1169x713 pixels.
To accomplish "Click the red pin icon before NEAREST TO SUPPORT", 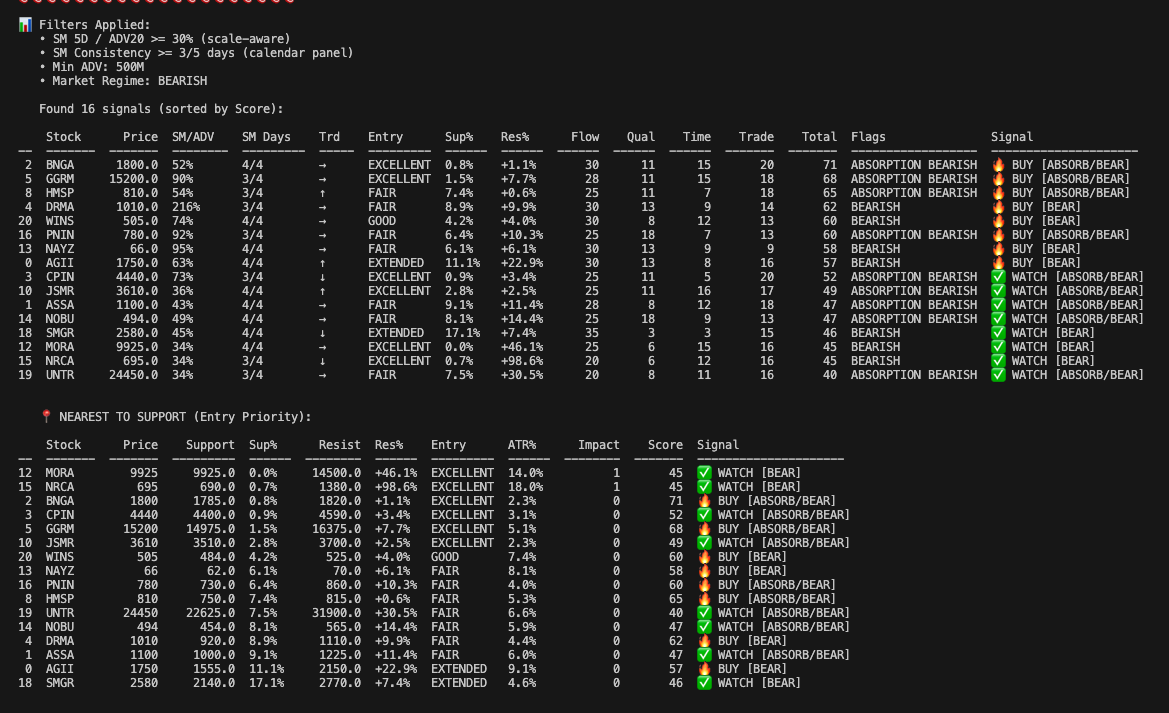I will 46,417.
